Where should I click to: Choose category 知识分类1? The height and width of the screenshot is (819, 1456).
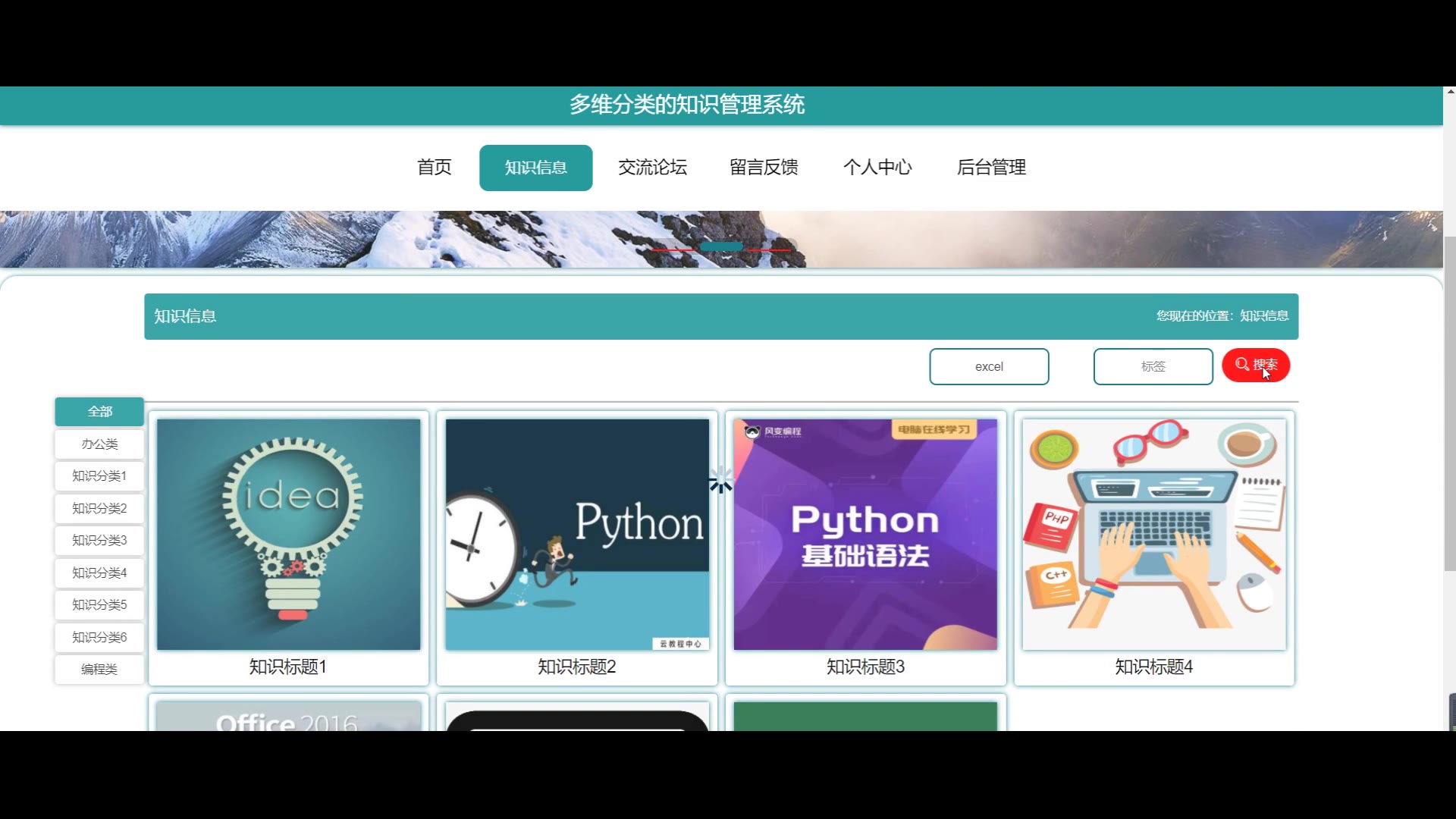(99, 475)
